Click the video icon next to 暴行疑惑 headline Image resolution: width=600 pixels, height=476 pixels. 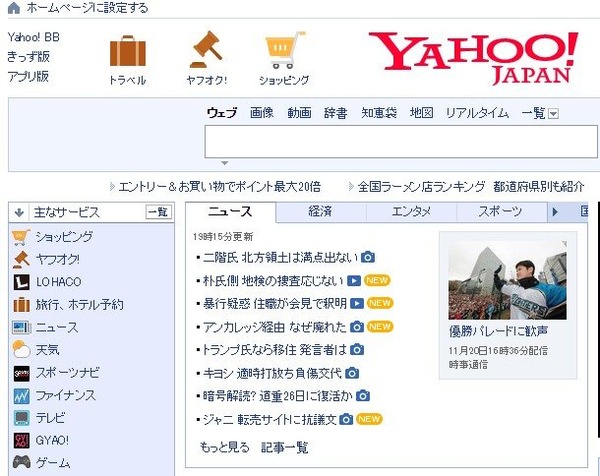pos(357,304)
